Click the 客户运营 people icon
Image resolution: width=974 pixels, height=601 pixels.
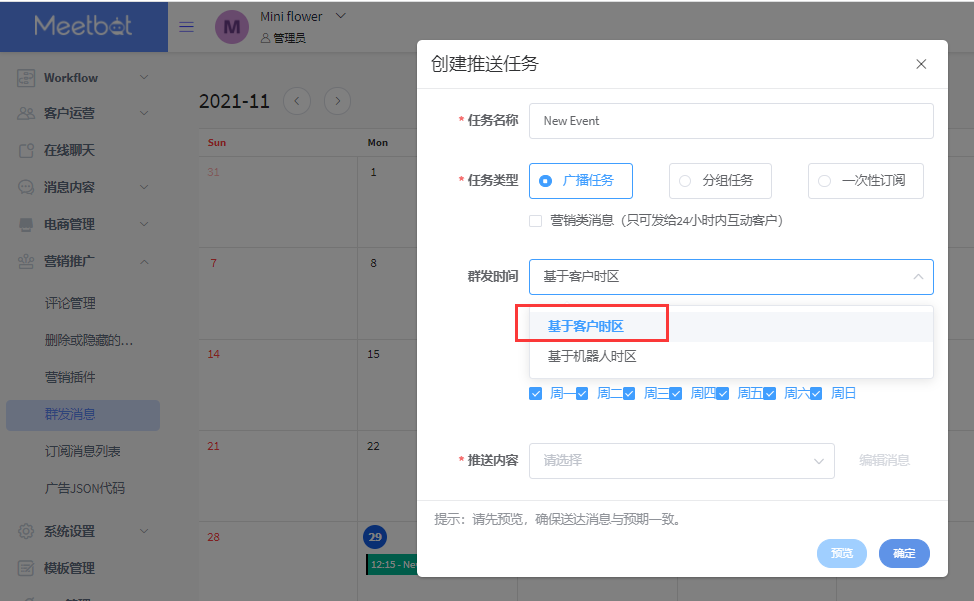pos(26,113)
